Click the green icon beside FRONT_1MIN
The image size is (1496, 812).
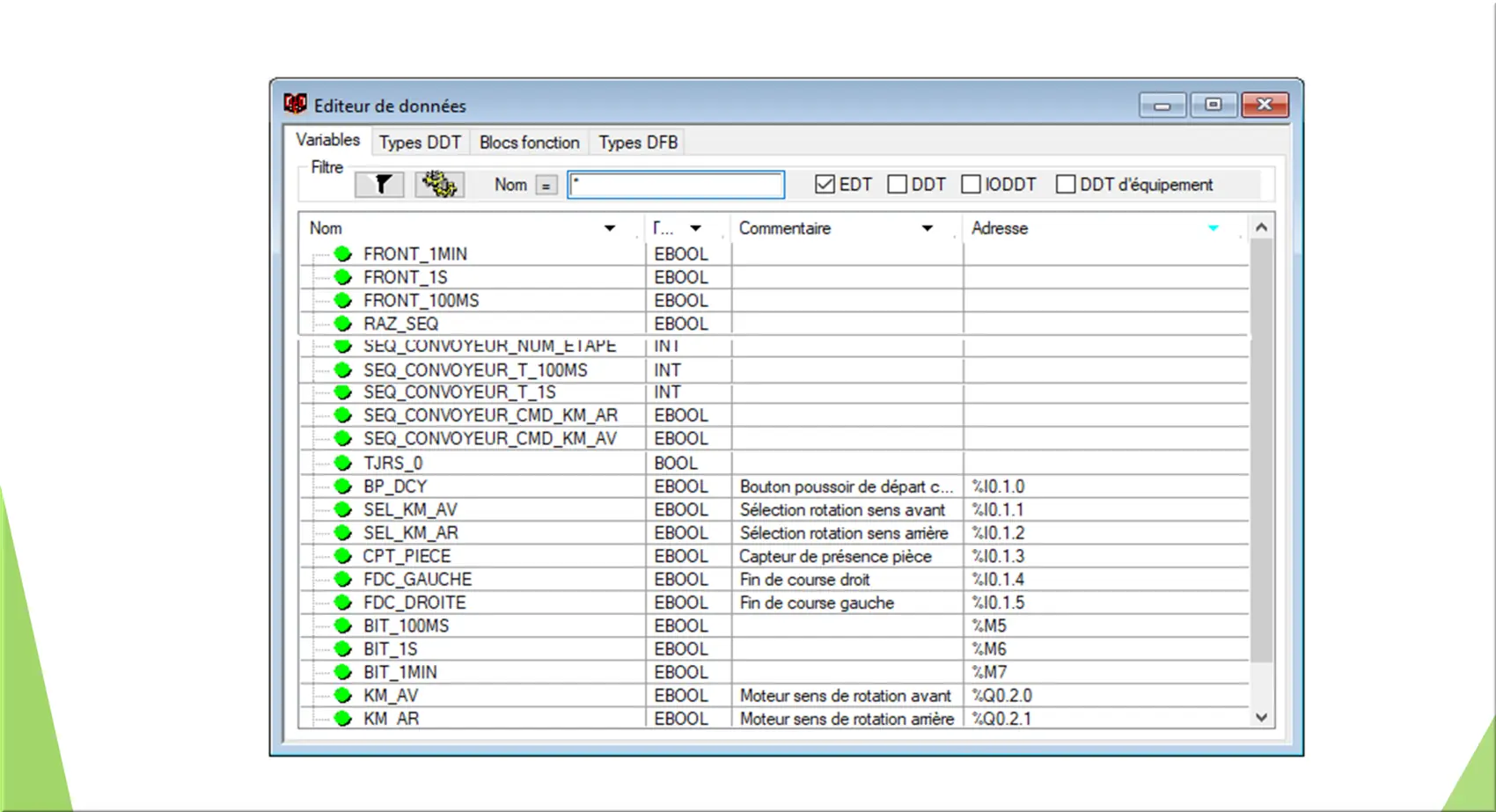(343, 254)
